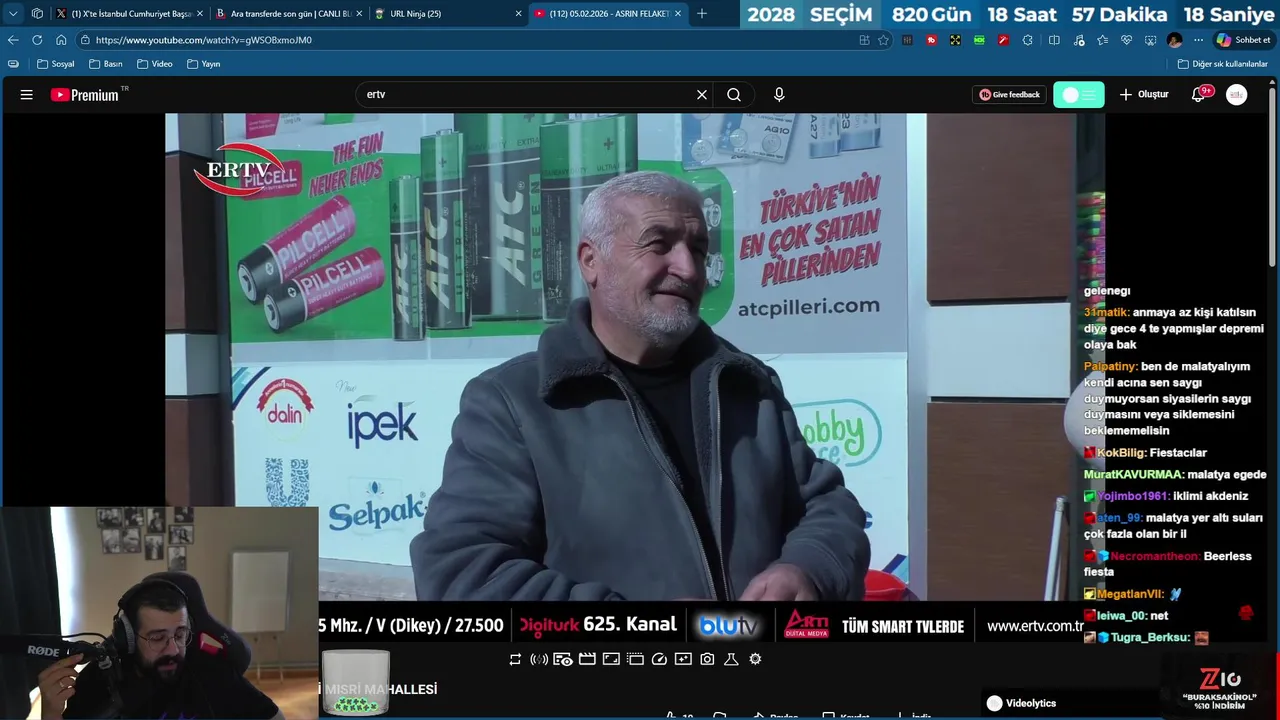The width and height of the screenshot is (1280, 720).
Task: Open browser home page icon
Action: (61, 40)
